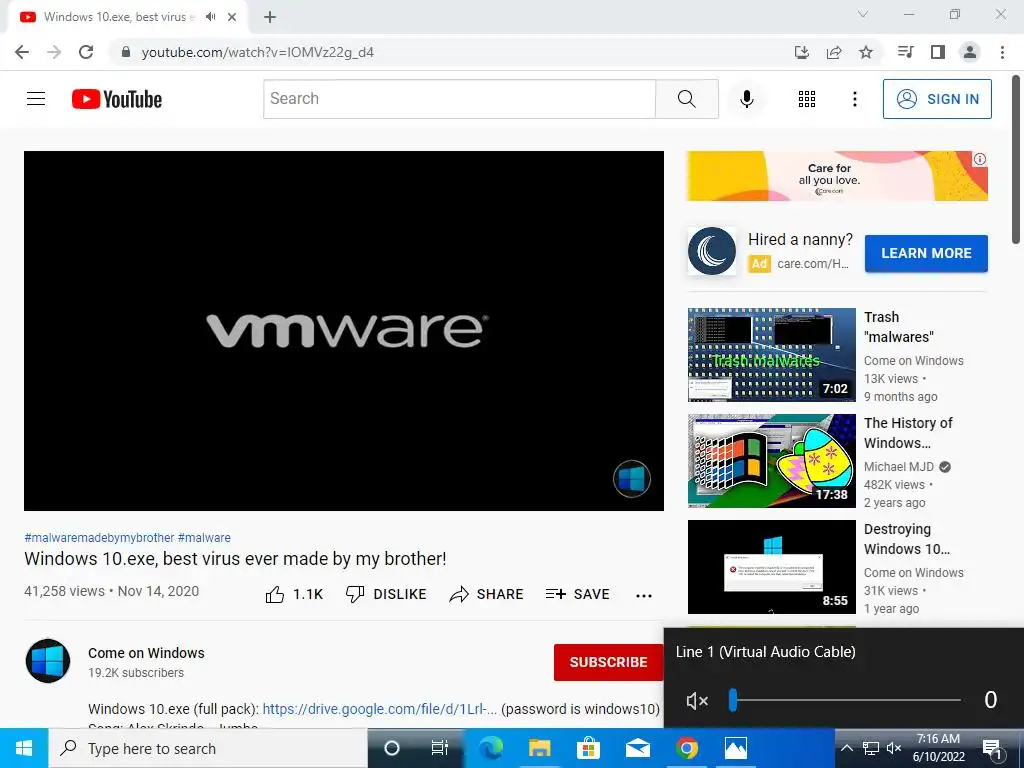Open the ad info icon on banner
1024x768 pixels.
pos(980,159)
